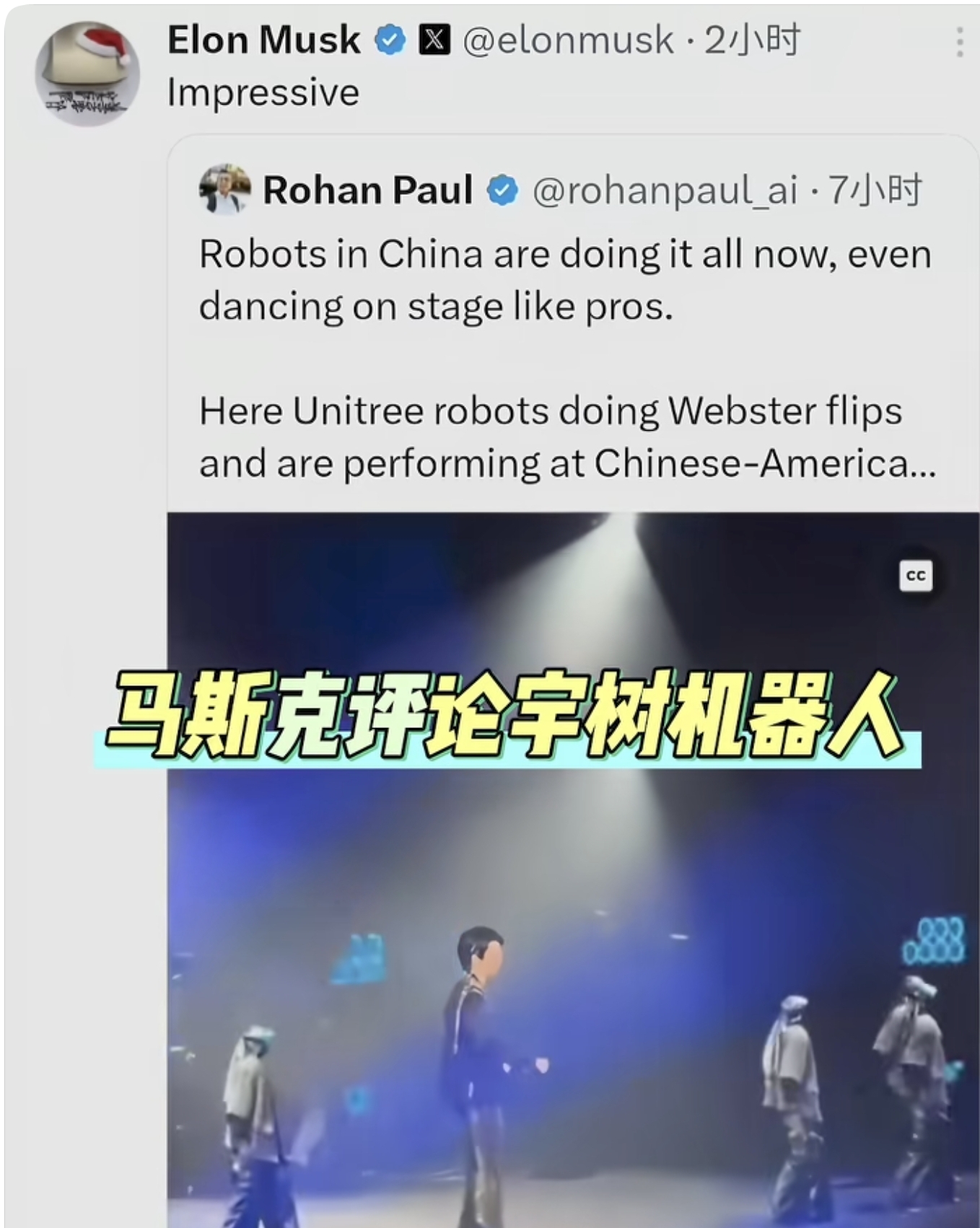This screenshot has height=1228, width=980.
Task: Click Rohan Paul's verified checkmark badge
Action: [502, 190]
